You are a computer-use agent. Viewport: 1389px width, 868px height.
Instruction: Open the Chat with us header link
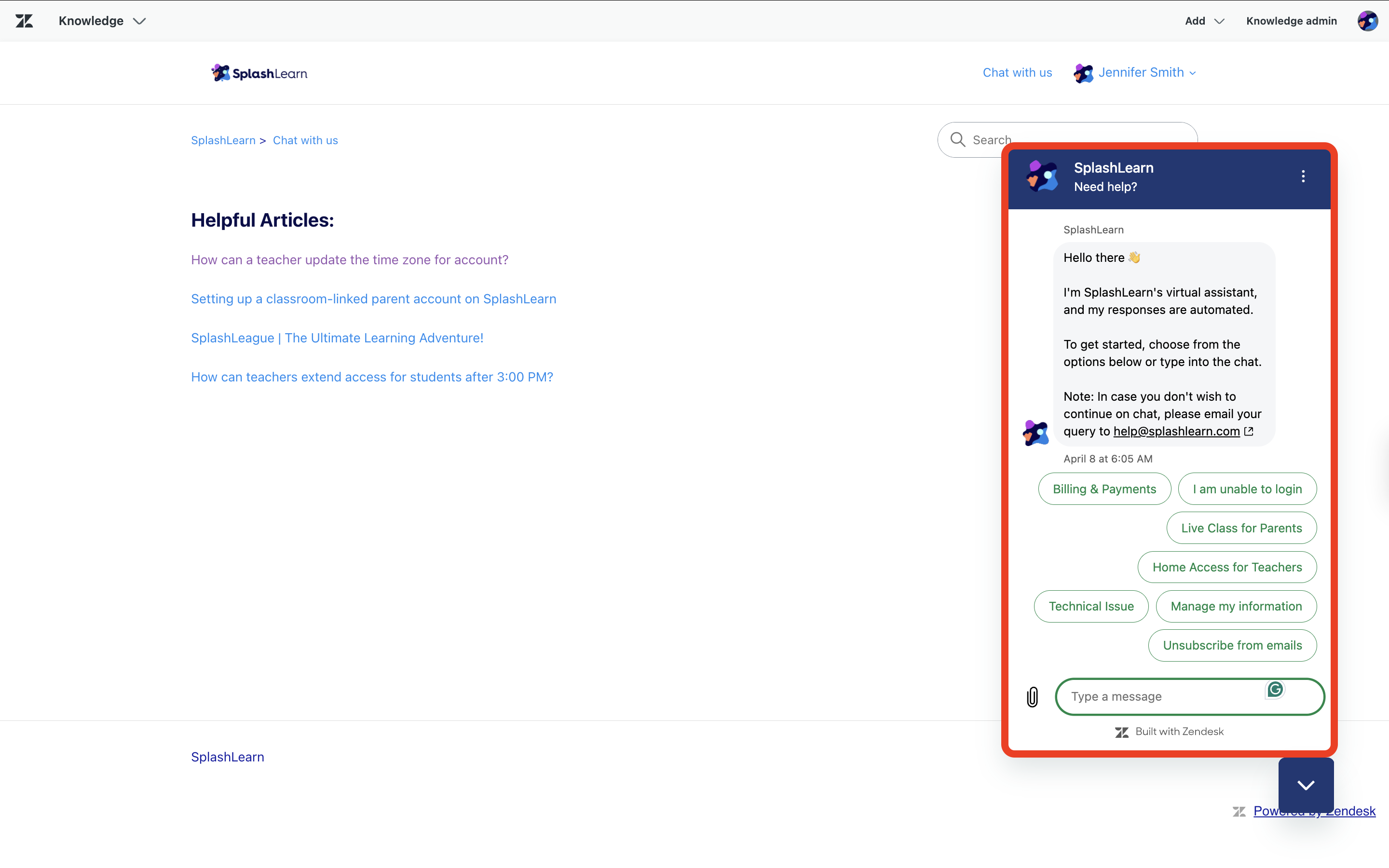[x=1017, y=72]
